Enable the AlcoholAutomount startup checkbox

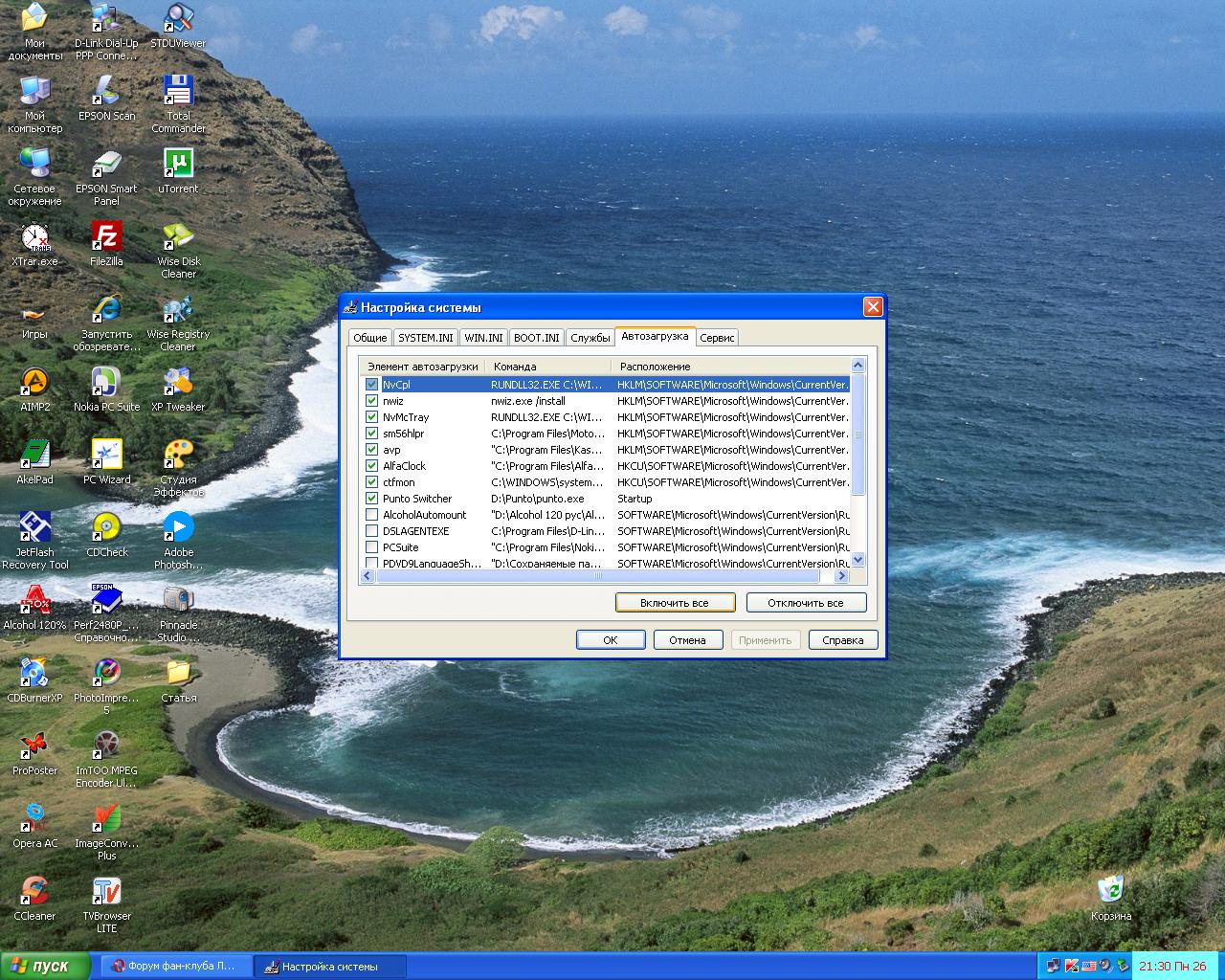point(371,515)
